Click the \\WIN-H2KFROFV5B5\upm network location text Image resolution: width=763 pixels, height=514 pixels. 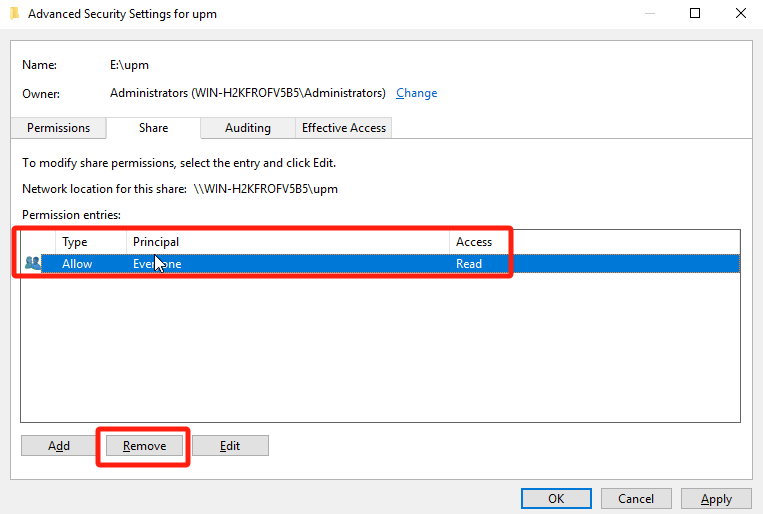coord(266,189)
